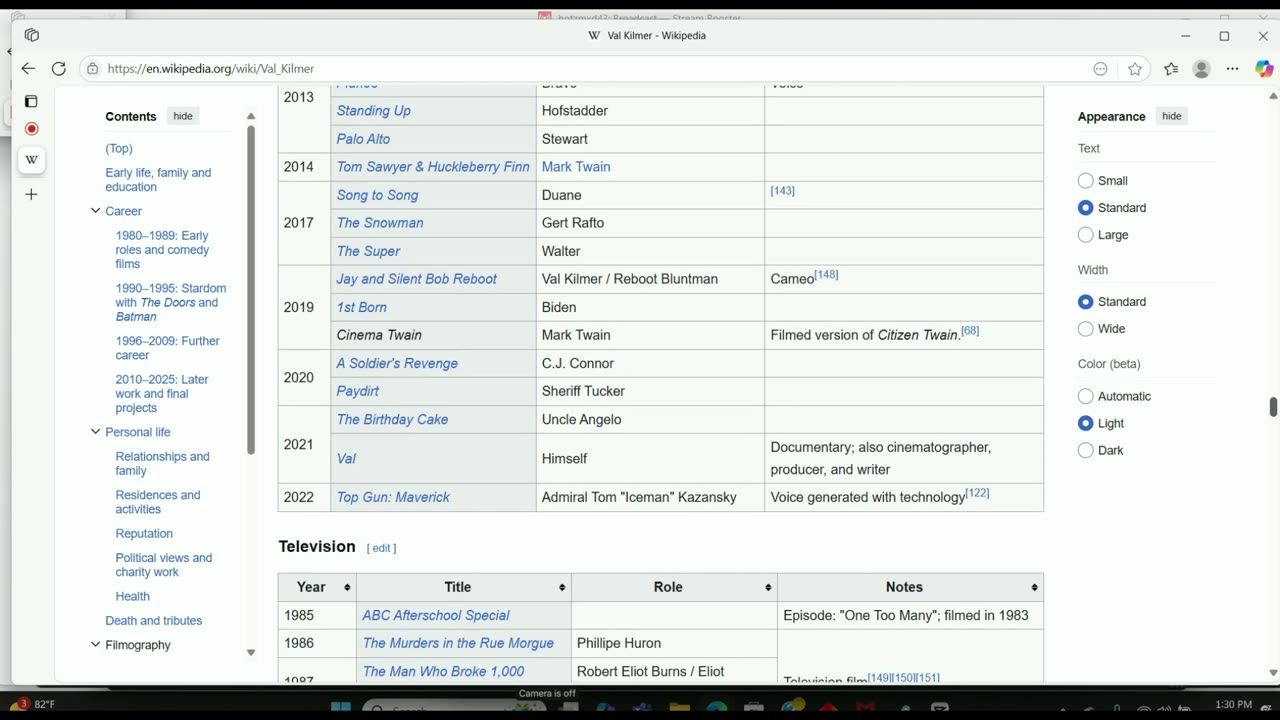Screen dimensions: 1280x720
Task: Open the workspaces icon in the title bar
Action: click(x=32, y=35)
